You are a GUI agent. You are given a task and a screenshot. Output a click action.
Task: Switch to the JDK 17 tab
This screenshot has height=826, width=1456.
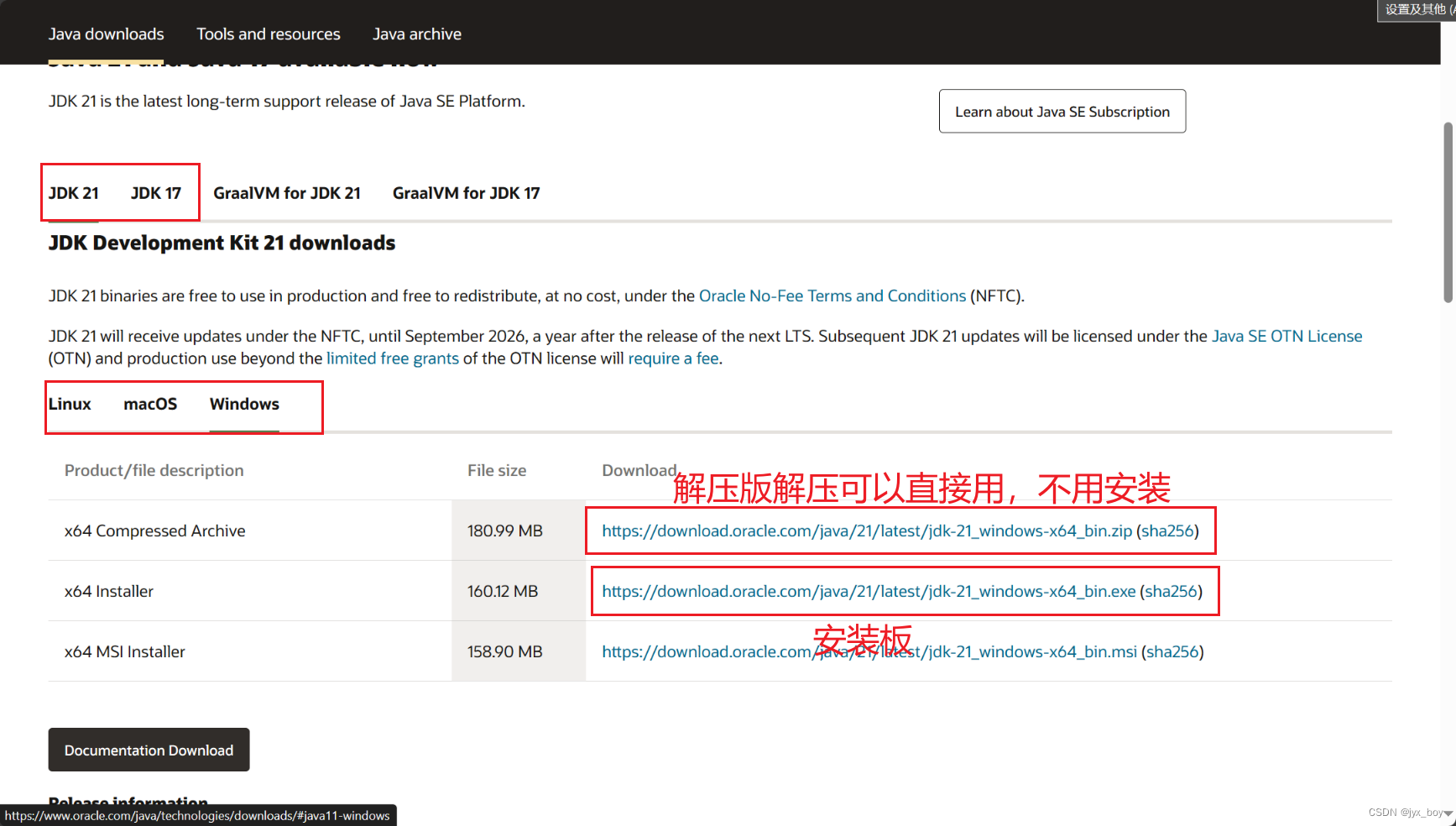(156, 193)
